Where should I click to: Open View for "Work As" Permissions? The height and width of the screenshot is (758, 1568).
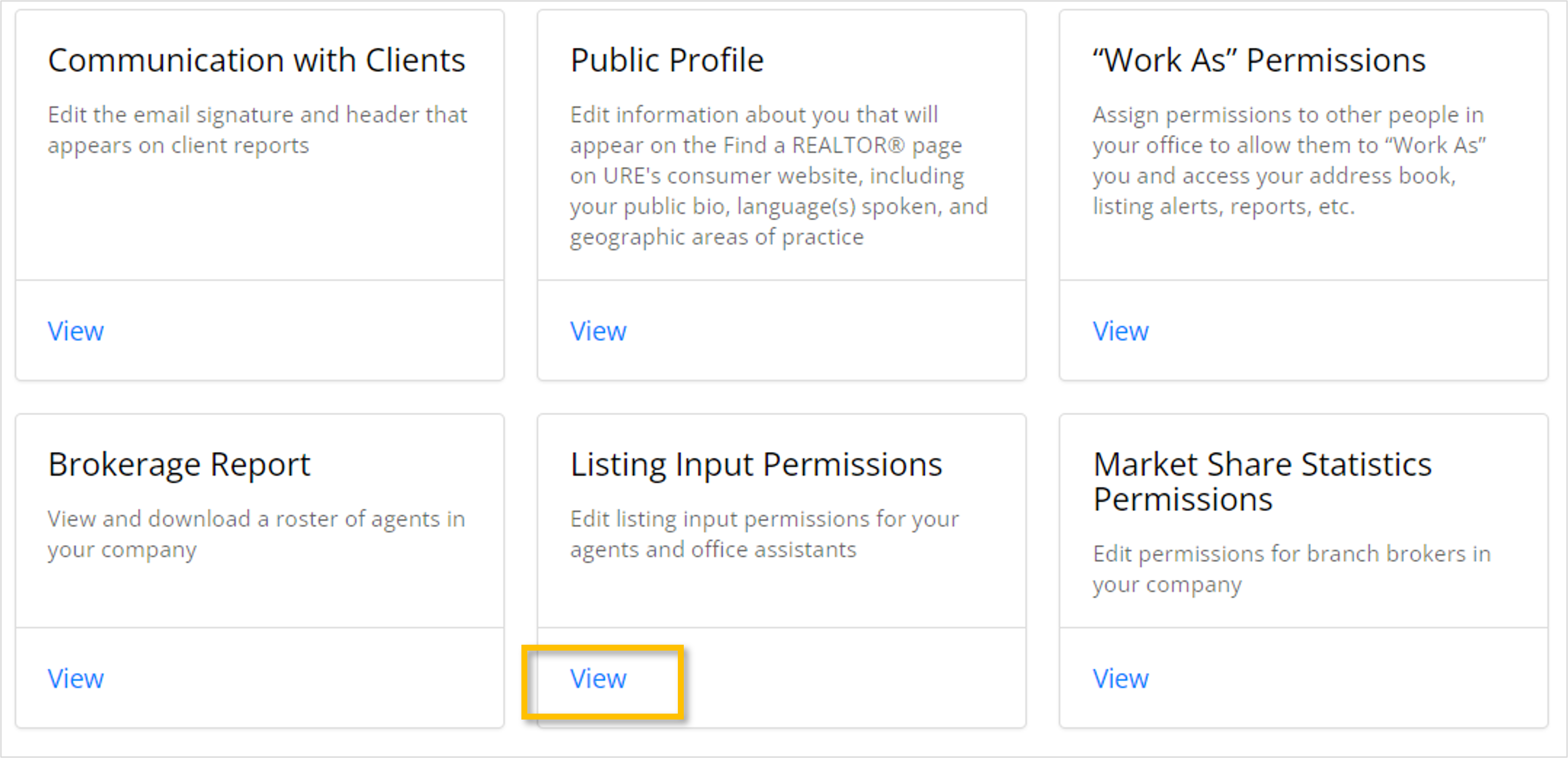coord(1120,331)
